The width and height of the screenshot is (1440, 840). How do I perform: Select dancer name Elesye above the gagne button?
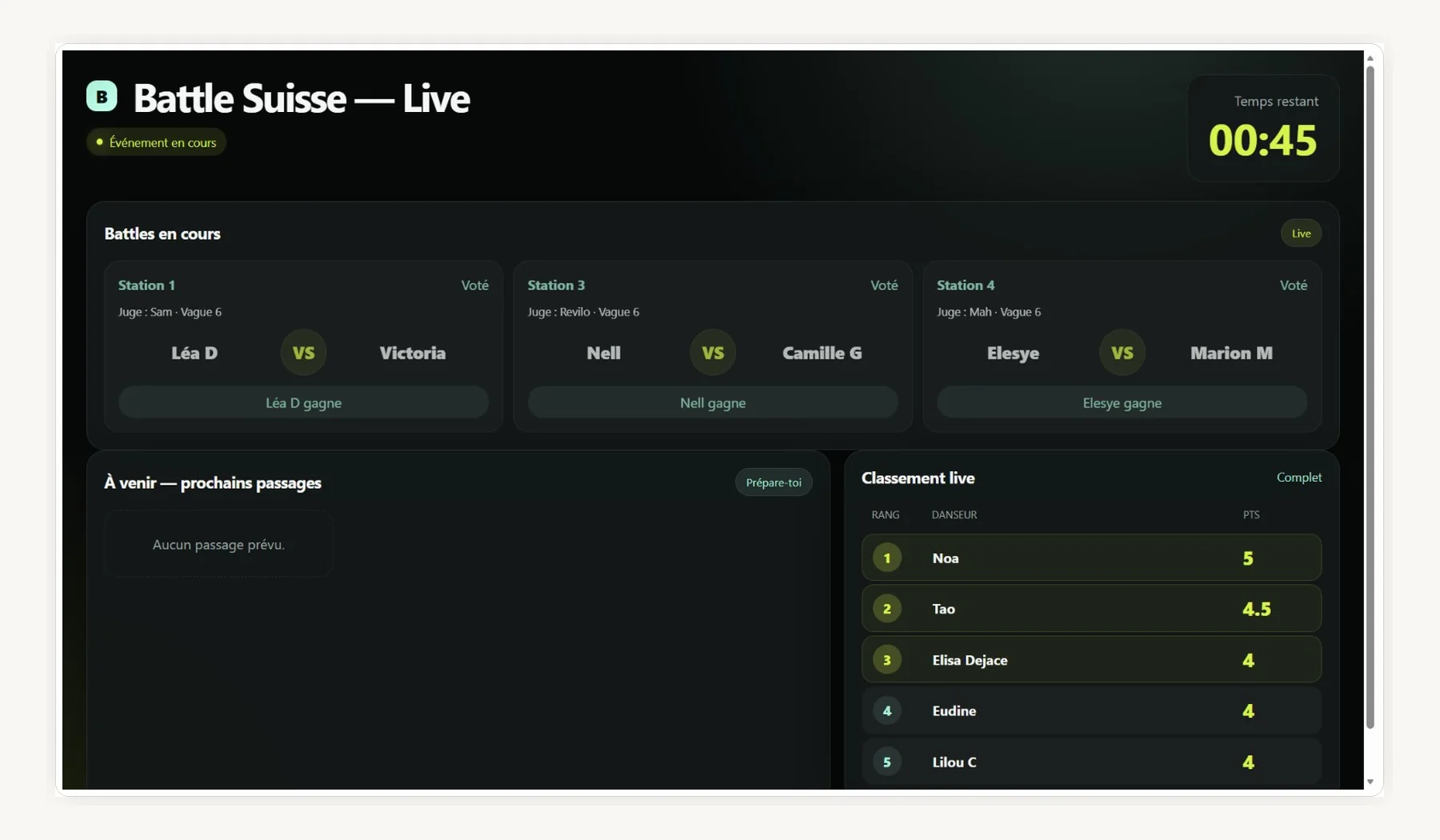(1013, 353)
